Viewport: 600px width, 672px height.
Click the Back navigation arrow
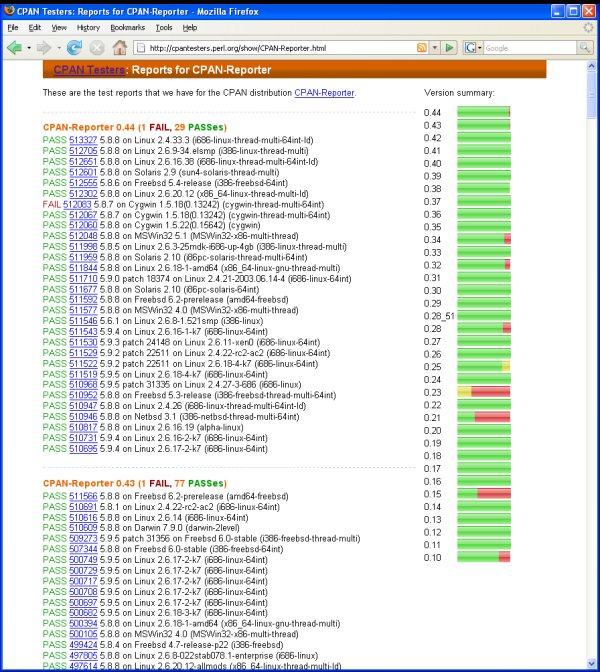14,48
